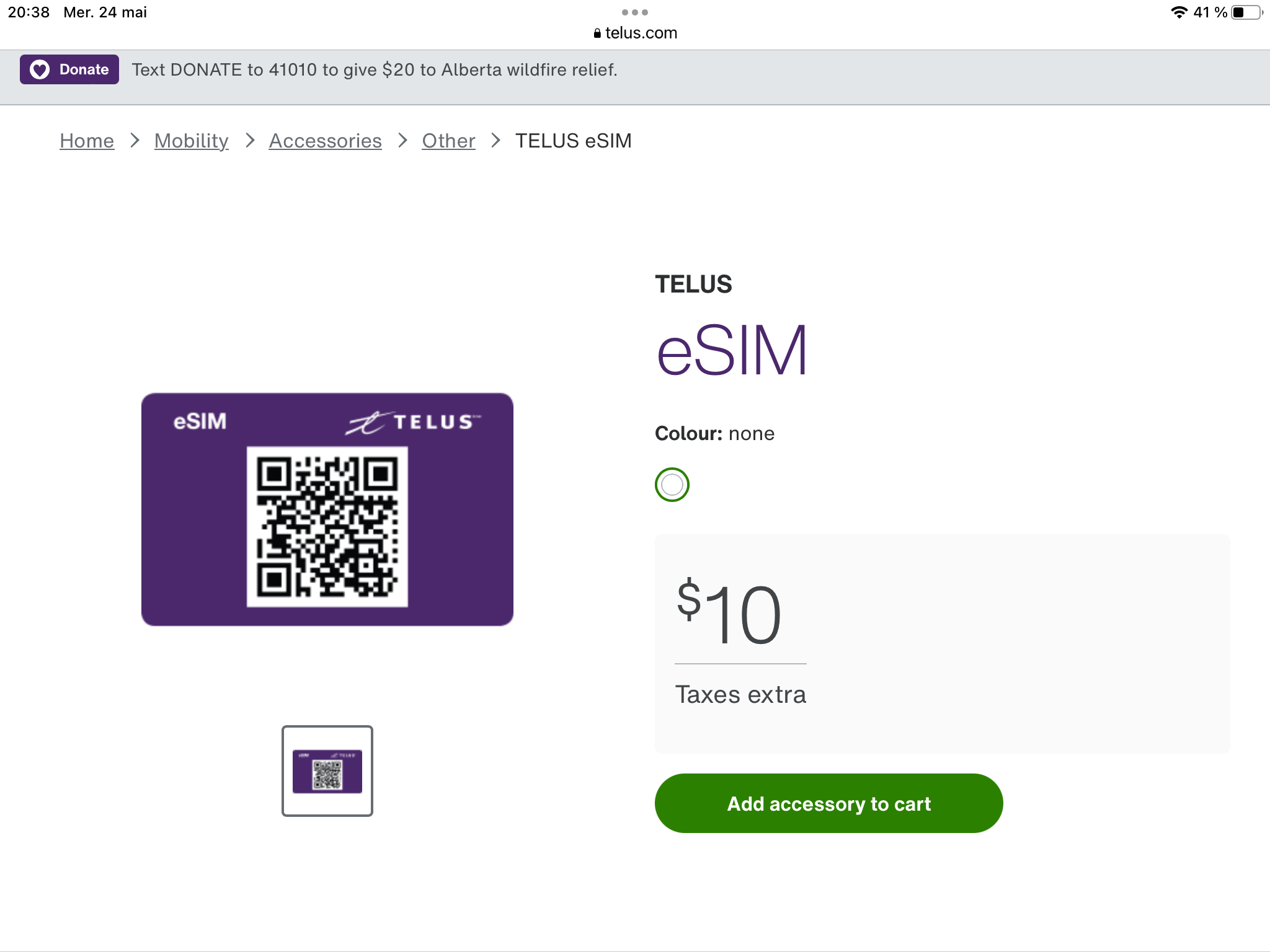1270x952 pixels.
Task: Click the heart icon on Donate badge
Action: (x=40, y=69)
